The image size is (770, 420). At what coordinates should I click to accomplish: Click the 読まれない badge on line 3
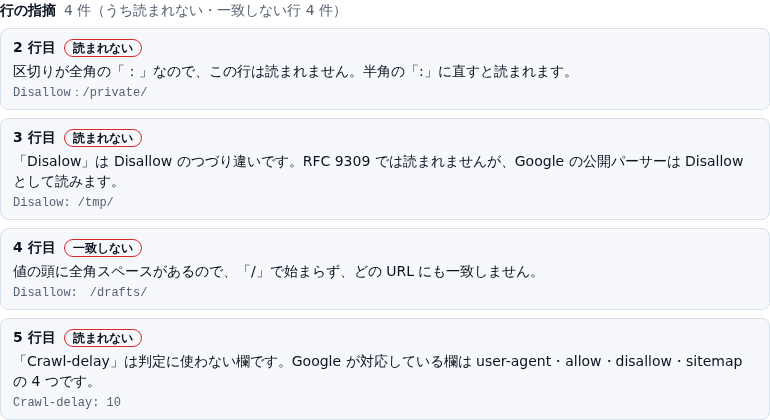click(x=103, y=138)
